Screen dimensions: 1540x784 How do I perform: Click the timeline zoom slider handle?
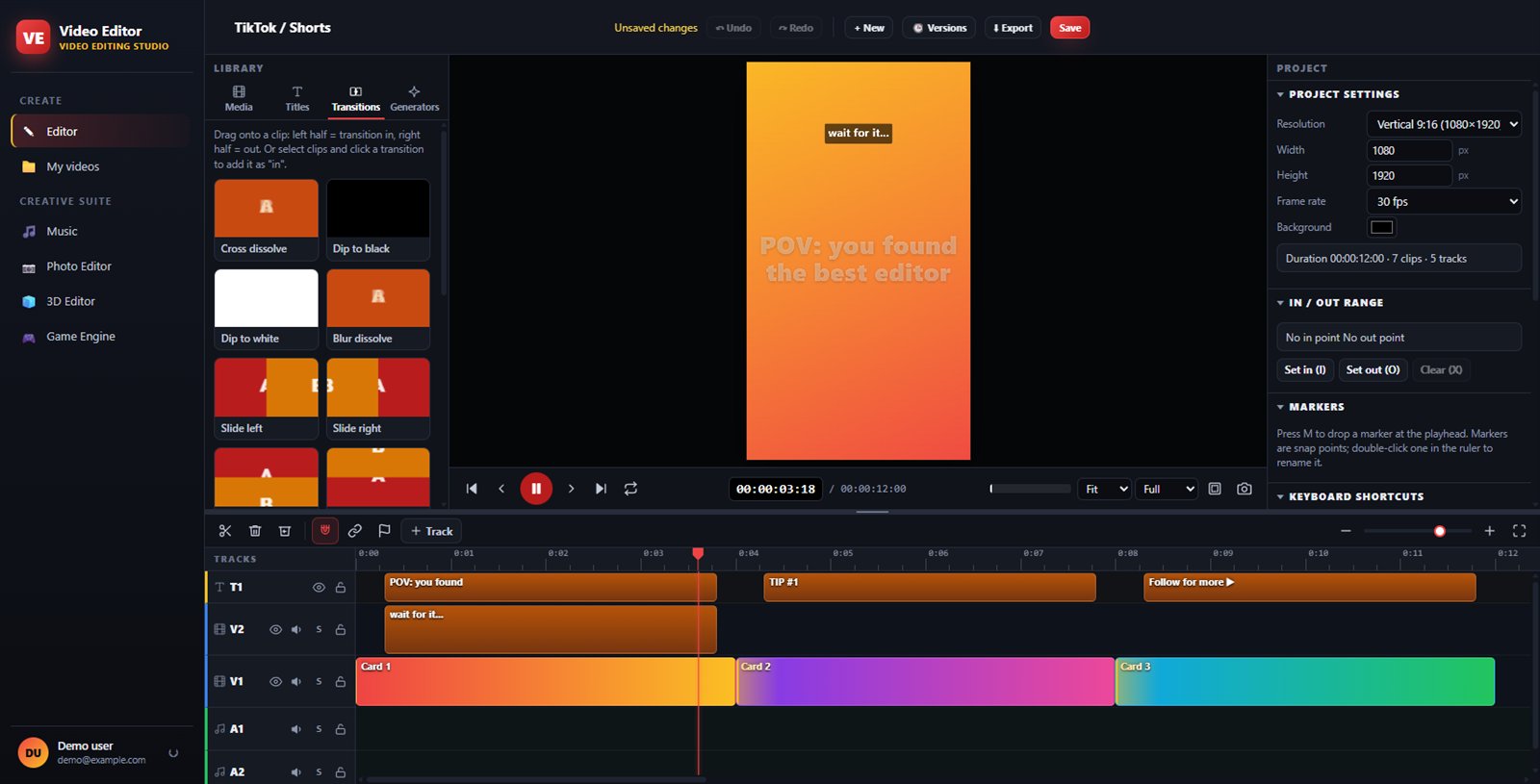click(x=1440, y=531)
